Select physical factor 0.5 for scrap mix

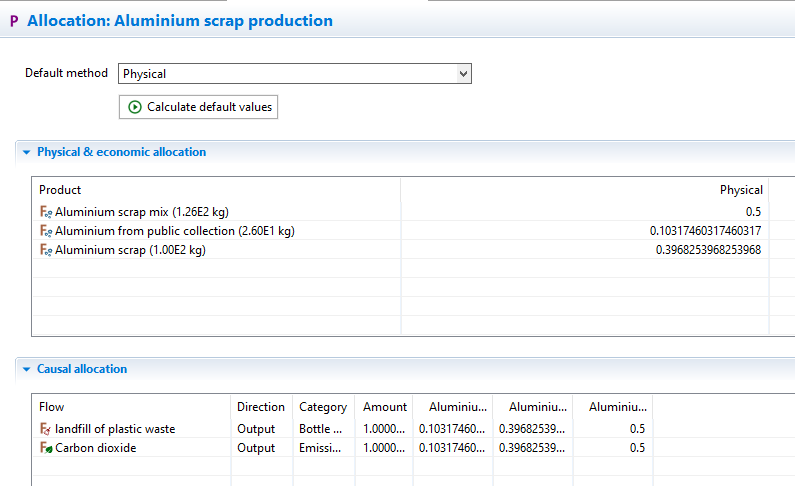tap(753, 212)
